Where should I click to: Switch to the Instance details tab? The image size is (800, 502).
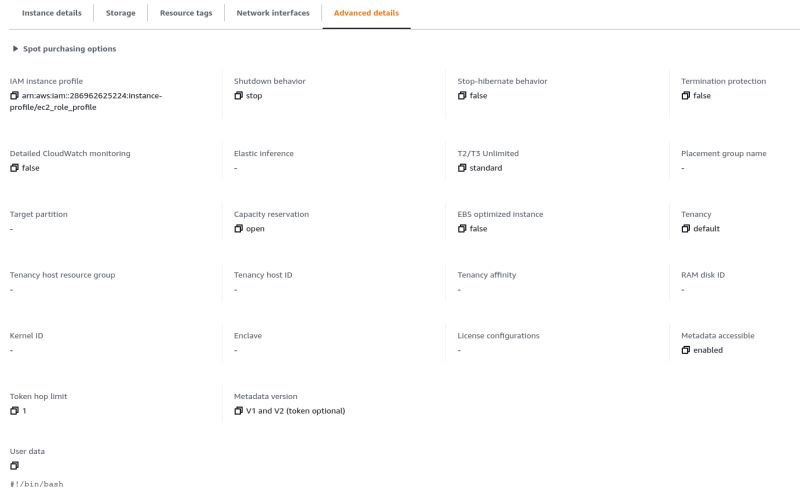click(52, 13)
